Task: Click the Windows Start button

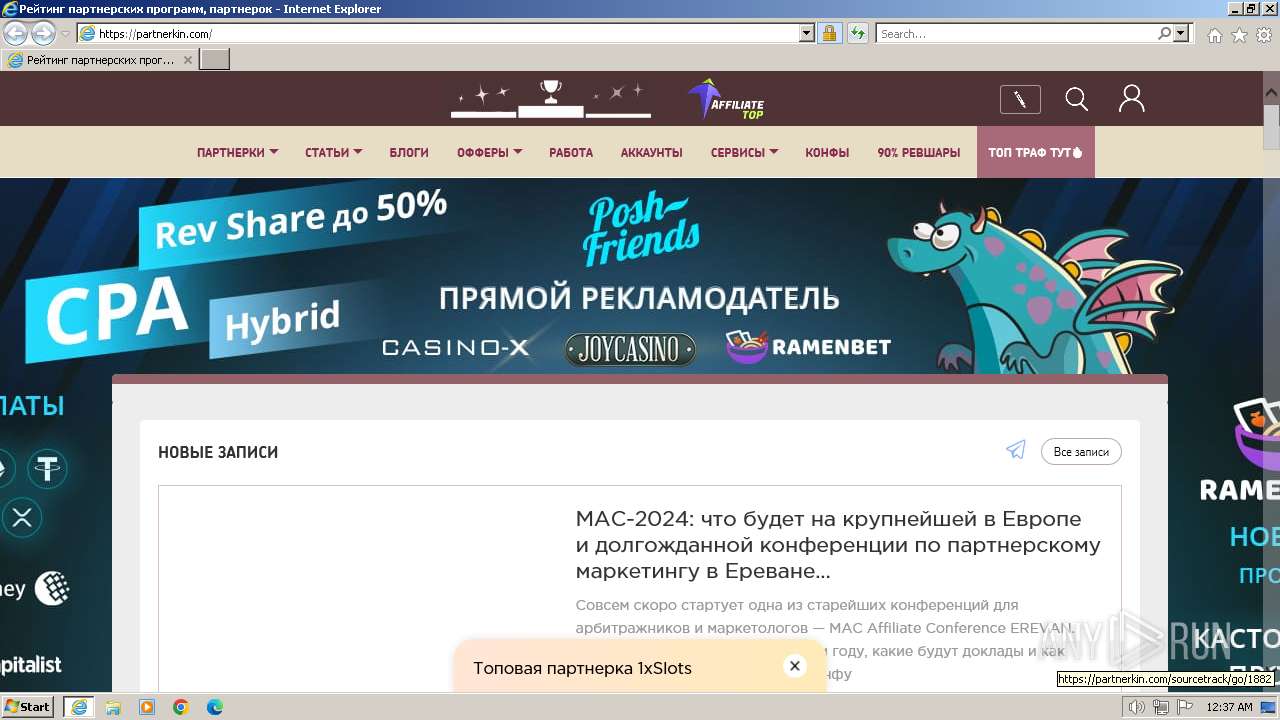Action: 28,707
